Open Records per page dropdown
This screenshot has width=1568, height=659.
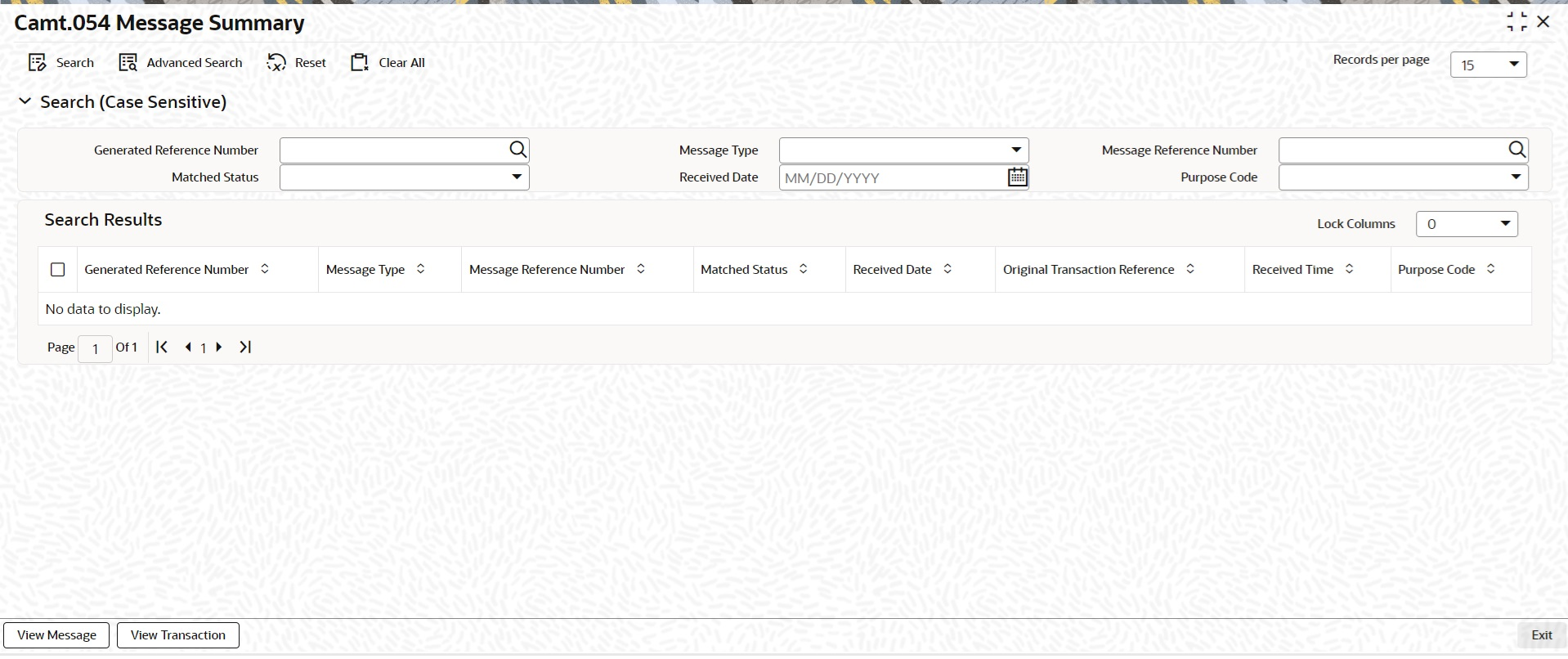pyautogui.click(x=1488, y=65)
